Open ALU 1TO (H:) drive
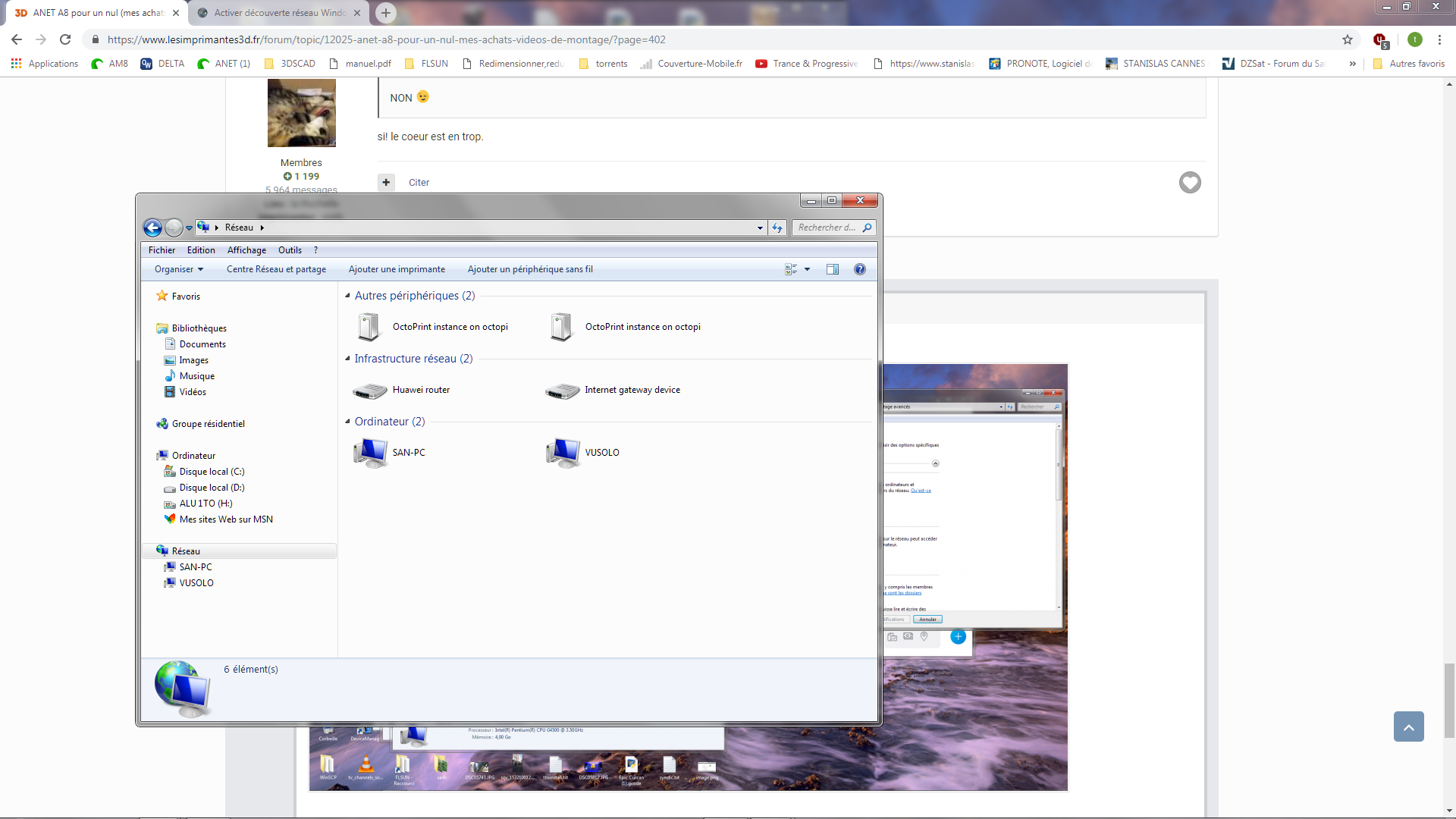This screenshot has height=819, width=1456. point(206,504)
